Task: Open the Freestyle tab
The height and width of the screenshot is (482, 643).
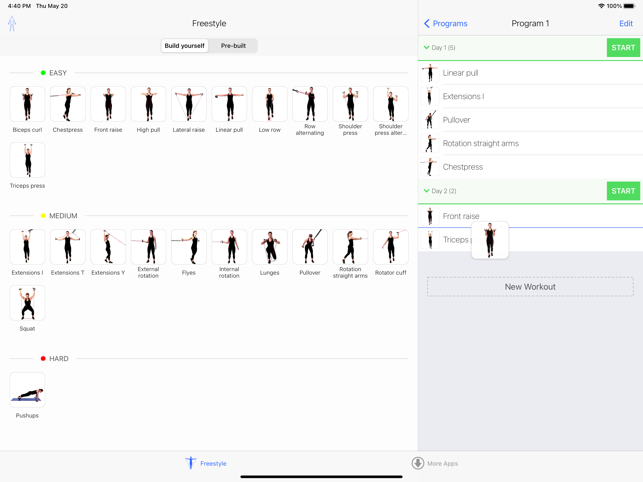Action: (206, 463)
